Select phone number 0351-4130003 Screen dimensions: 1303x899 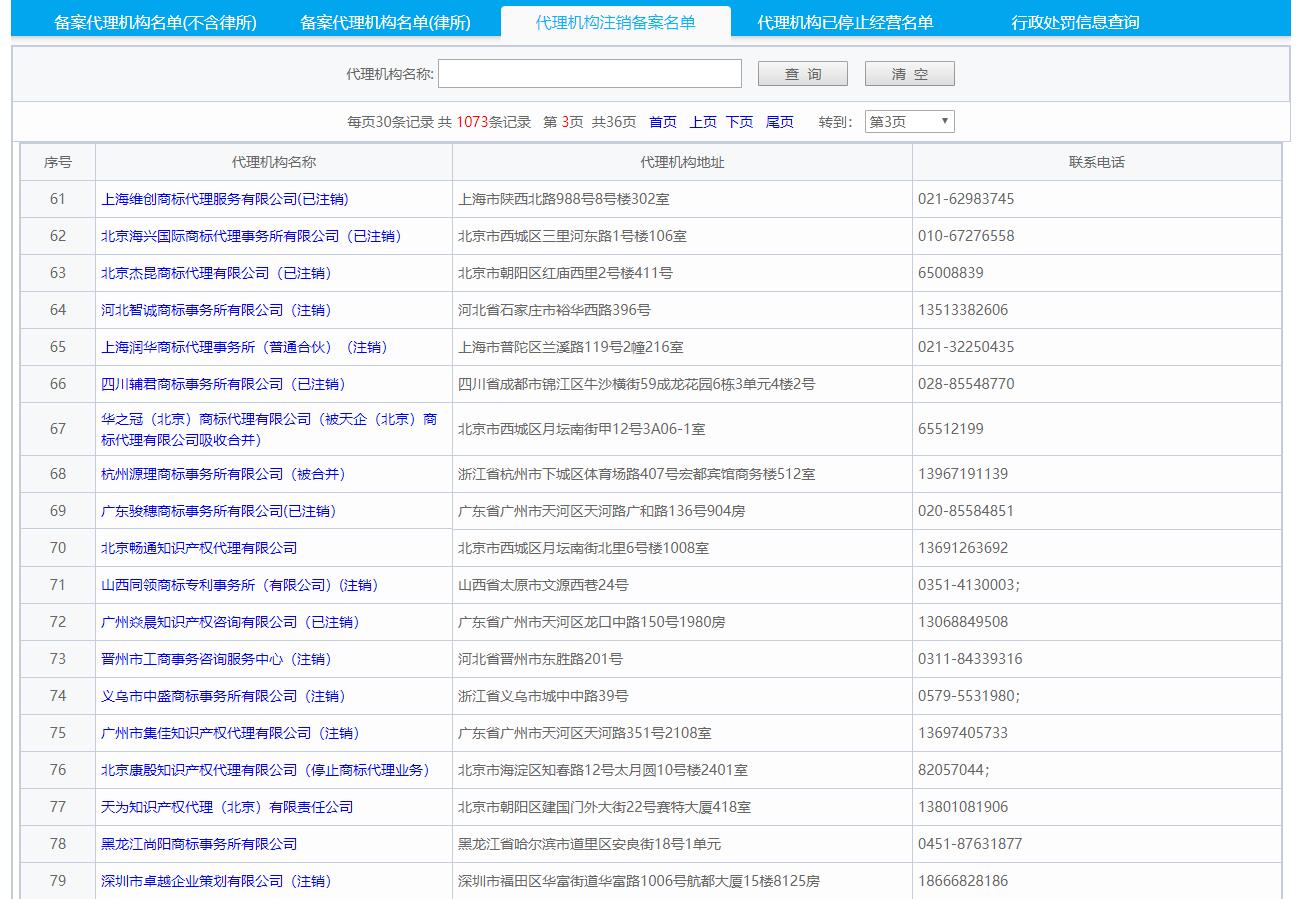(x=969, y=585)
